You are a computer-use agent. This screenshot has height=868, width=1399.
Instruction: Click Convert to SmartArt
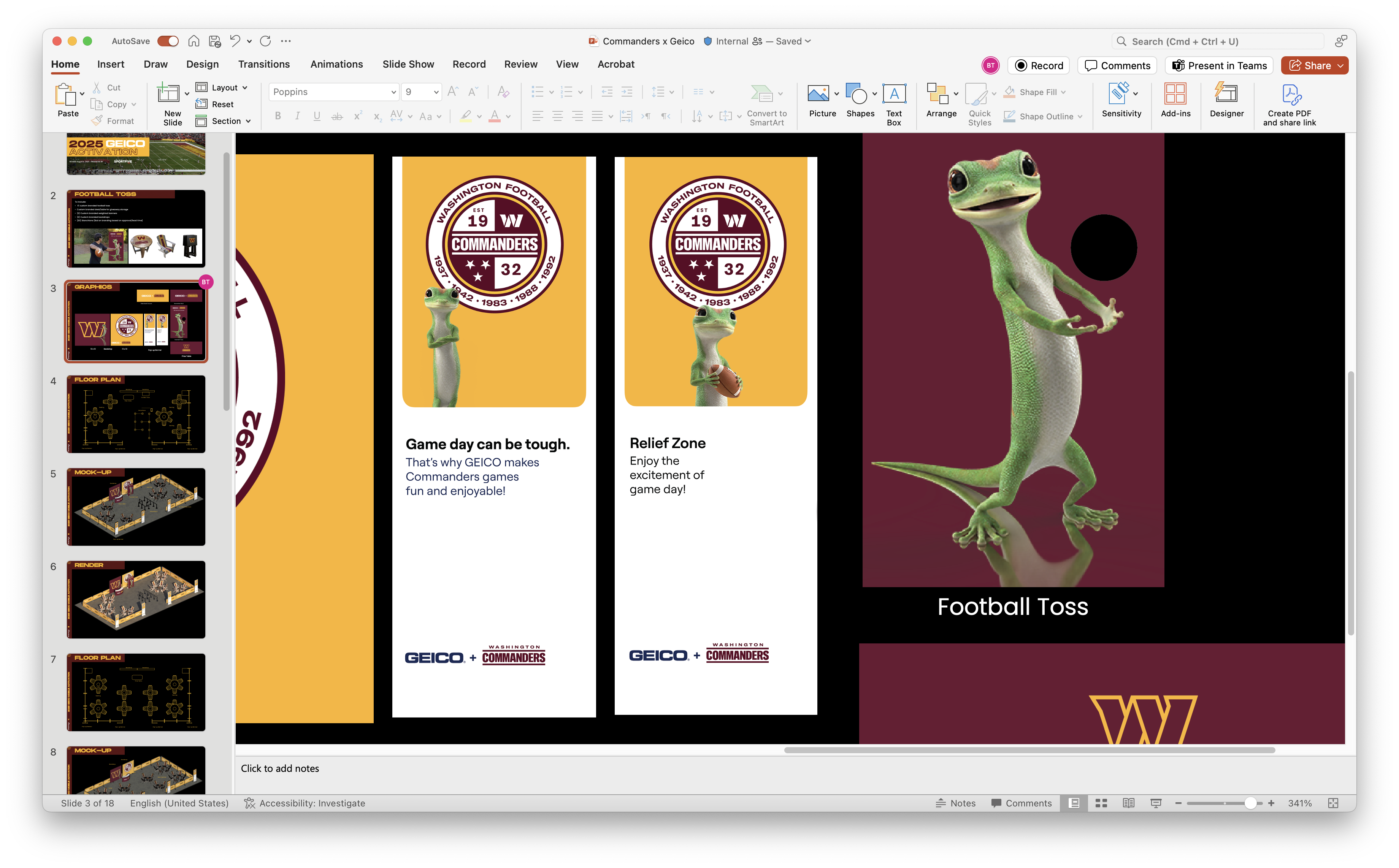tap(767, 106)
